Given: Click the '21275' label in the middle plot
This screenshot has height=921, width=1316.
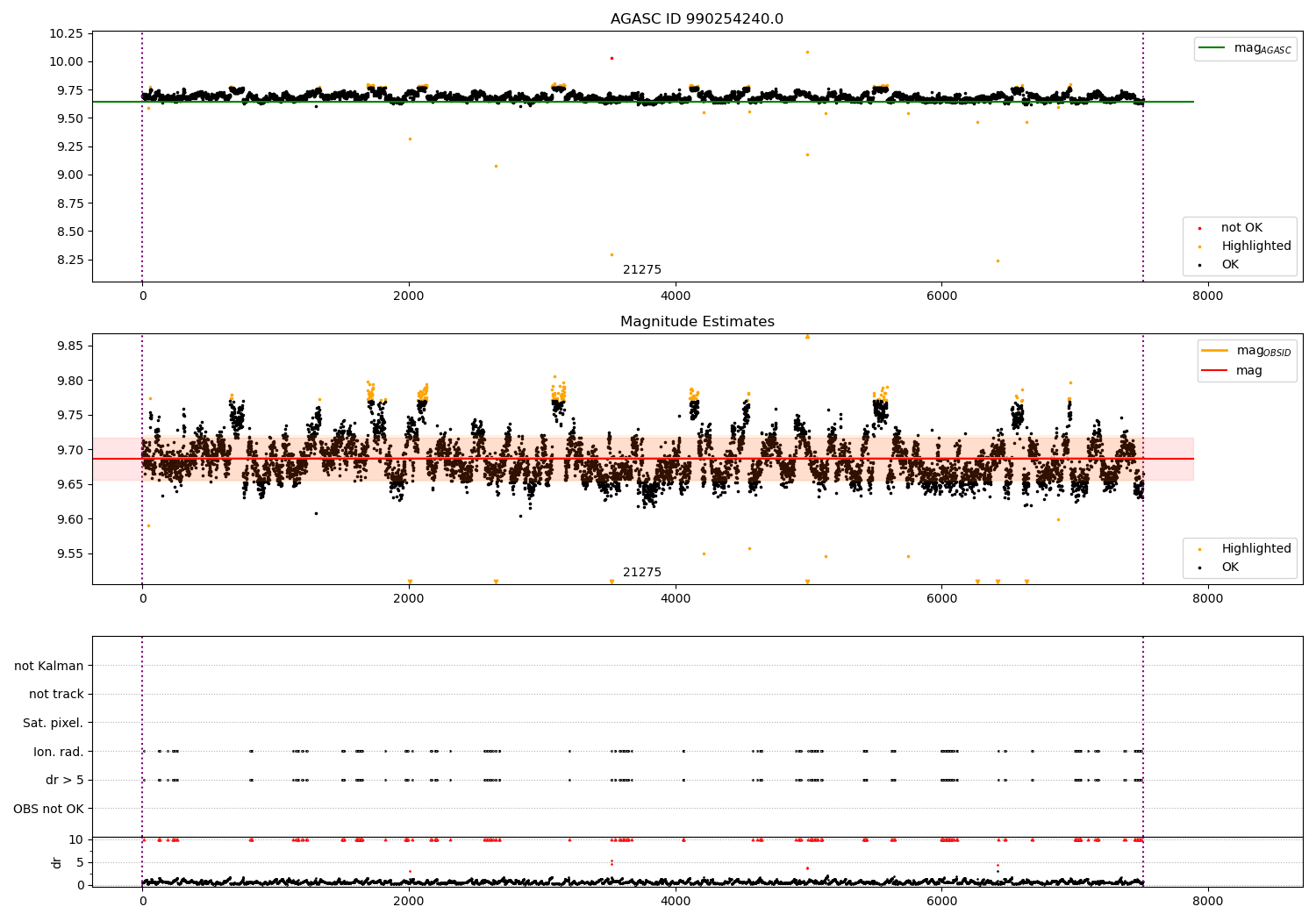Looking at the screenshot, I should 642,573.
